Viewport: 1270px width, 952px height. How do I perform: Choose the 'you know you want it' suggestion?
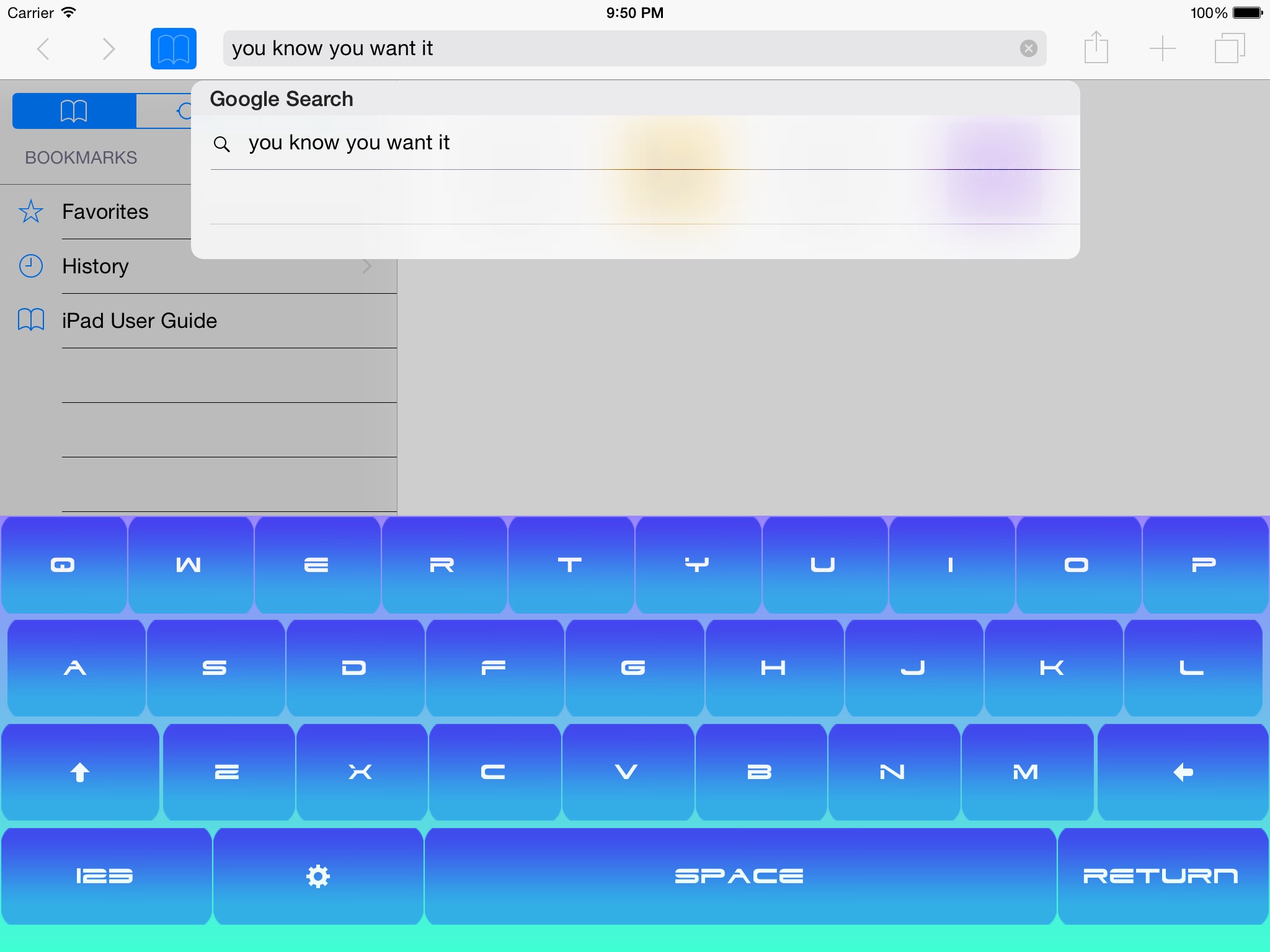[x=349, y=143]
